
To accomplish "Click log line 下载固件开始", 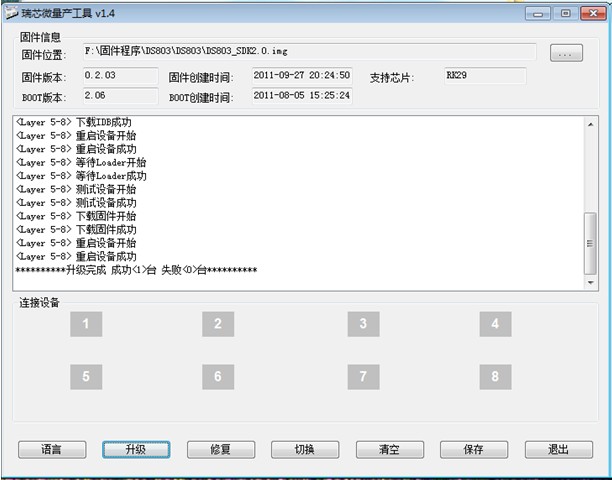I will click(x=76, y=216).
